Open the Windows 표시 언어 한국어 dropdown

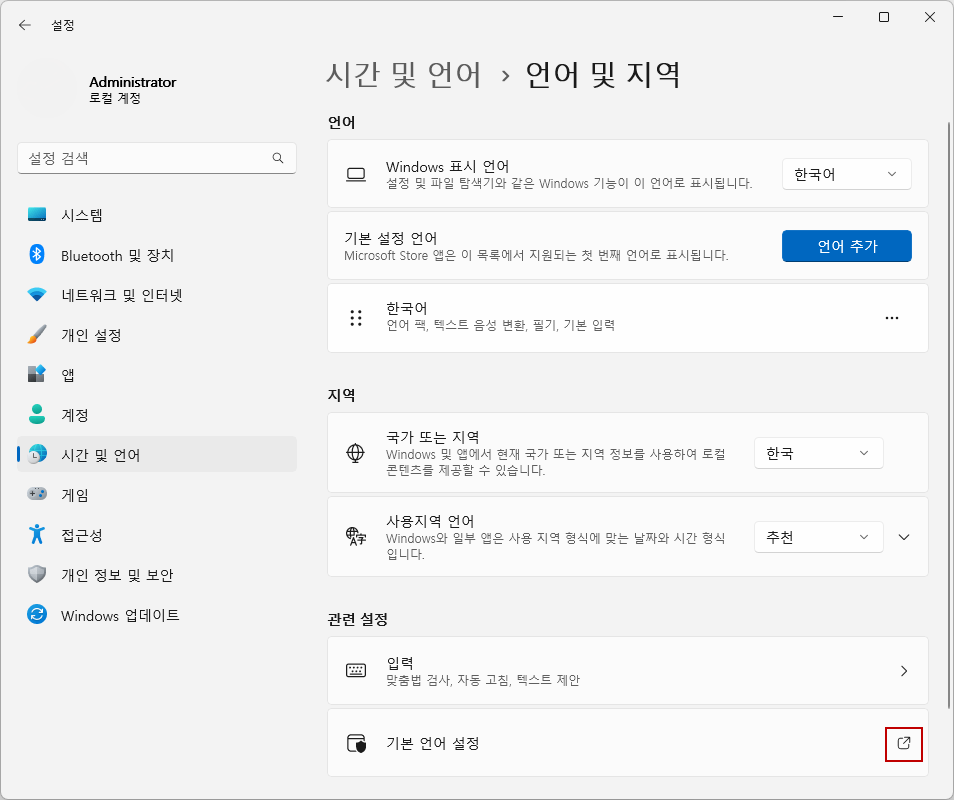pos(846,175)
